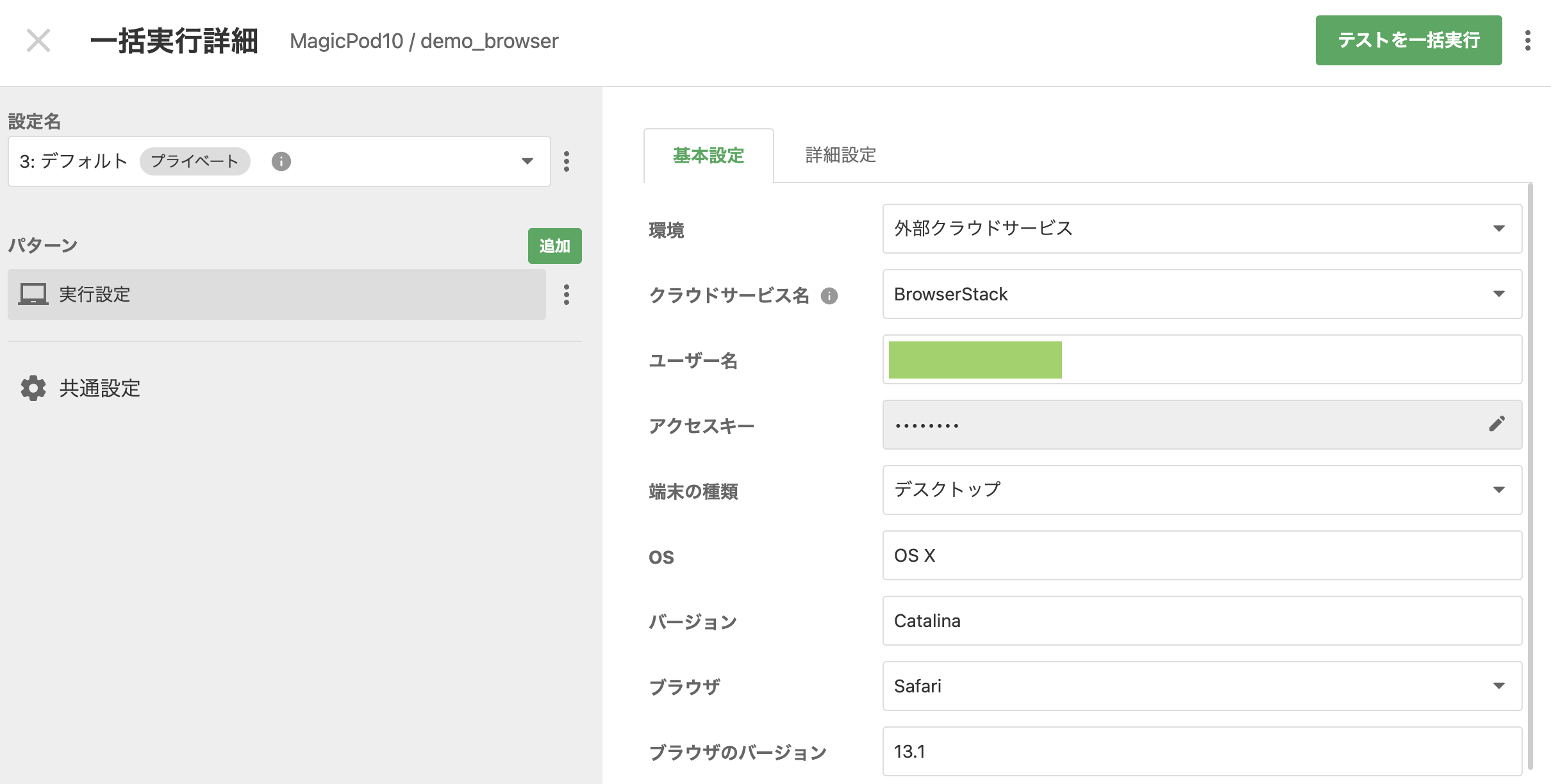Viewport: 1551px width, 784px height.
Task: Open the kebab menu beside the 設定名 dropdown
Action: tap(566, 161)
